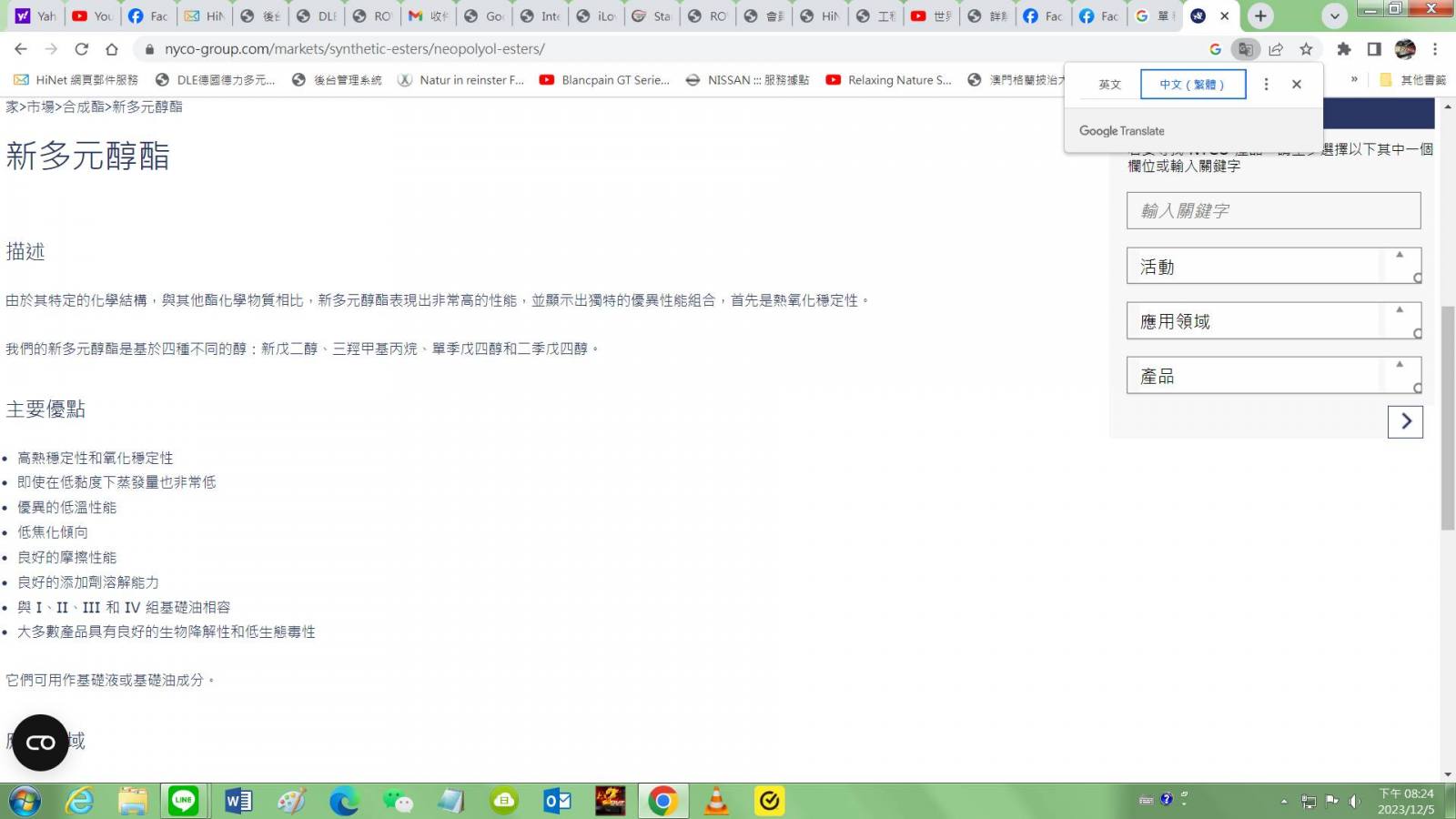Open LINE from the taskbar
The height and width of the screenshot is (819, 1456).
pyautogui.click(x=184, y=801)
